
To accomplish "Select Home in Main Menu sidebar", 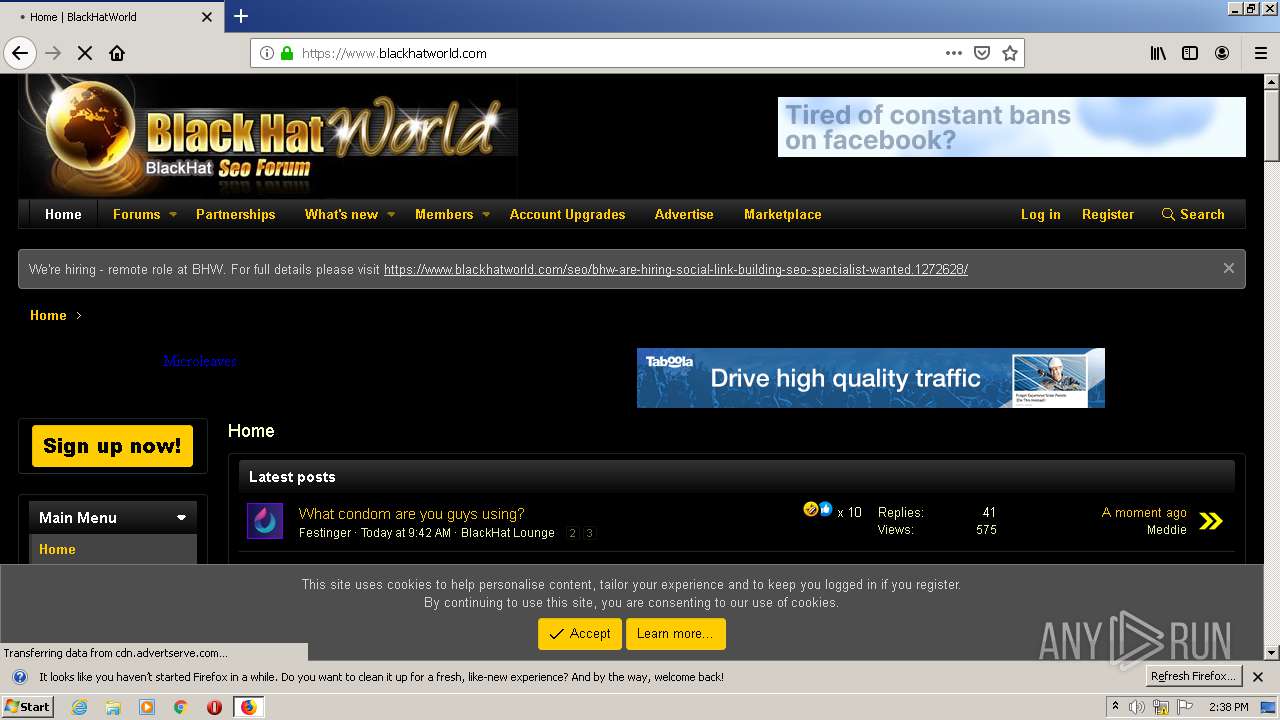I will click(x=113, y=549).
